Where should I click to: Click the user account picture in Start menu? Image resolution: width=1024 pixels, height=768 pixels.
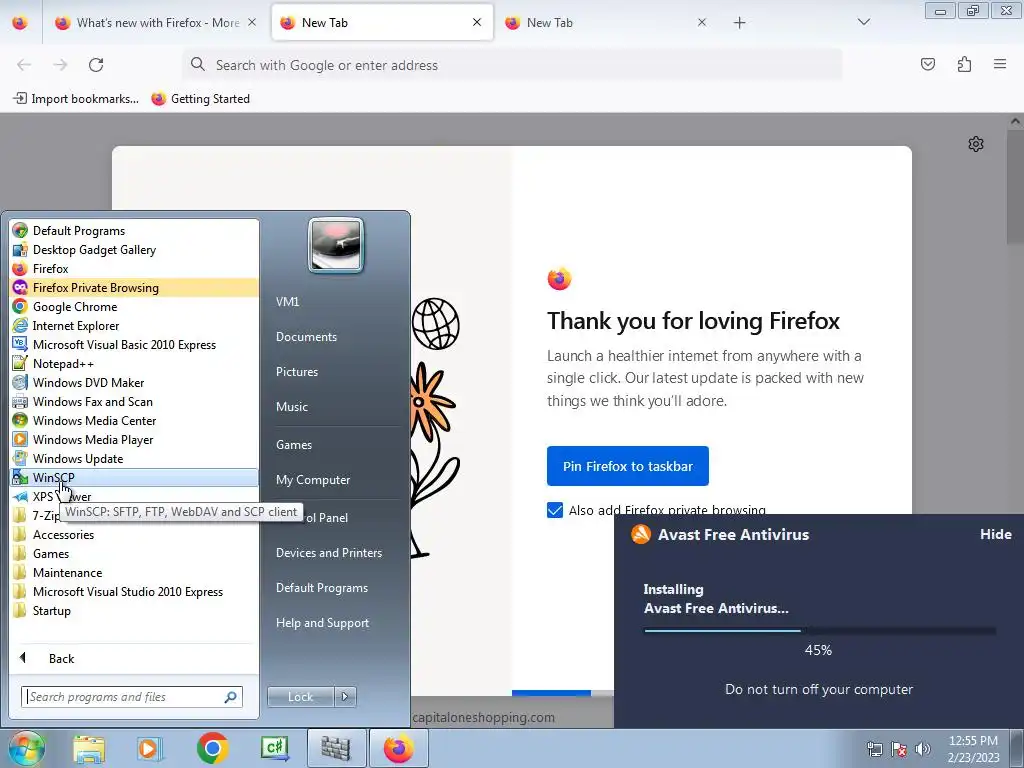(336, 245)
